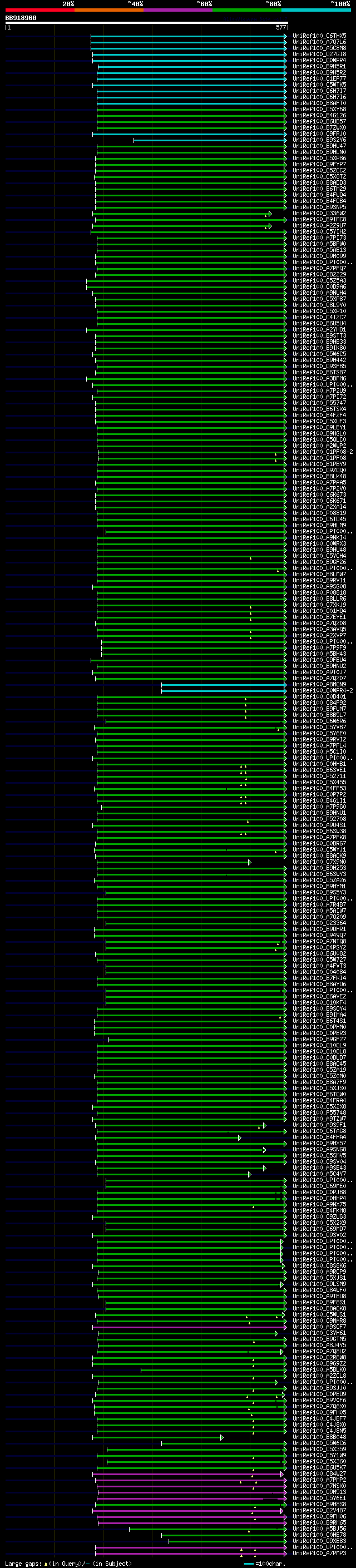The height and width of the screenshot is (1568, 356).
Task: Select hit label UniRef100_B9RM65
Action: pyautogui.click(x=319, y=1523)
